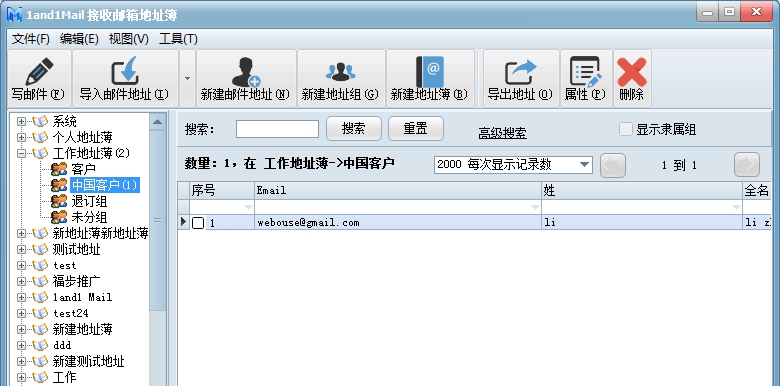Screen dimensions: 780x386
Task: Expand the 测试地址 tree node
Action: tap(21, 249)
